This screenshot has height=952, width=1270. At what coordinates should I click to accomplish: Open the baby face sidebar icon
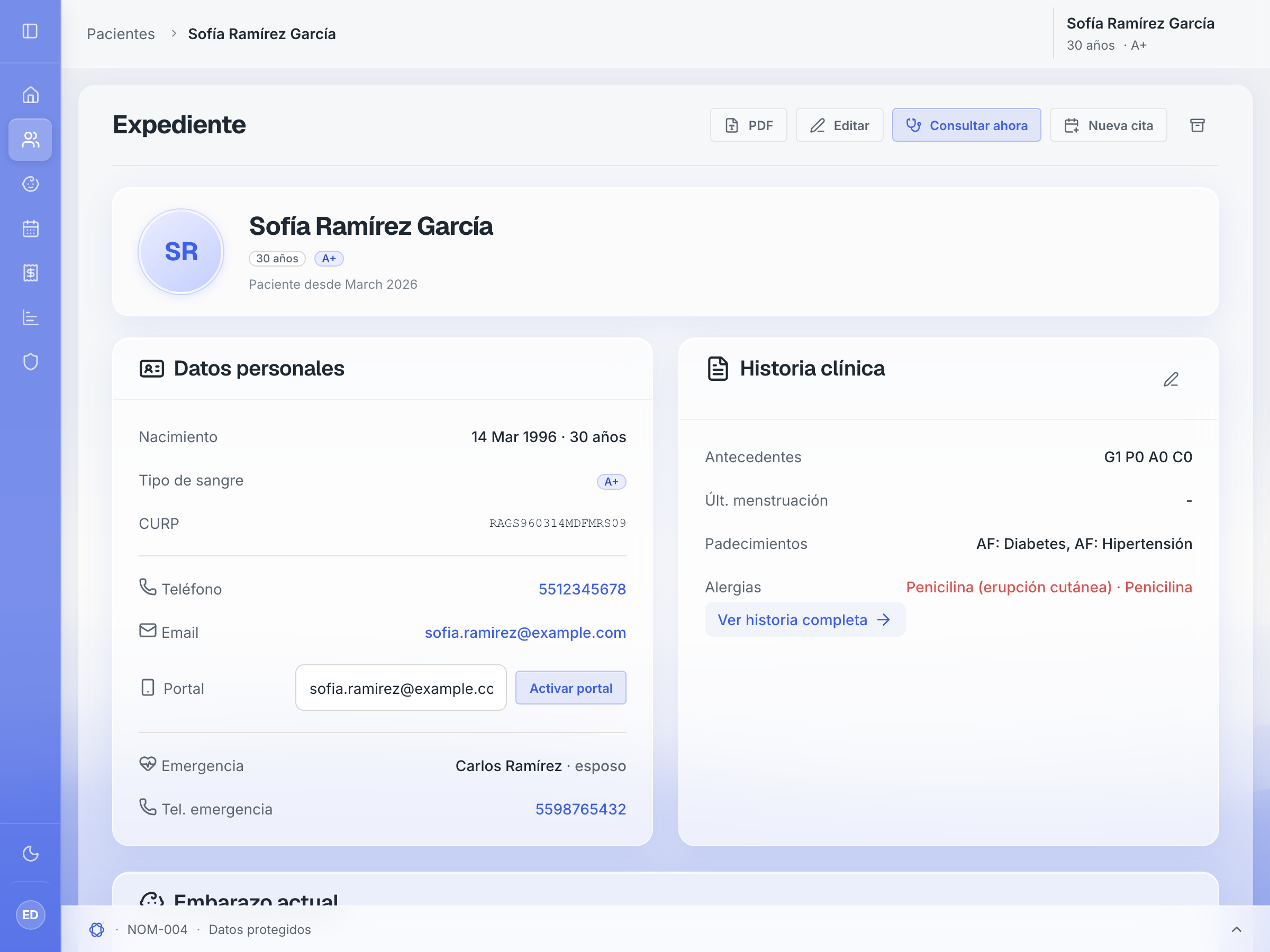coord(31,184)
